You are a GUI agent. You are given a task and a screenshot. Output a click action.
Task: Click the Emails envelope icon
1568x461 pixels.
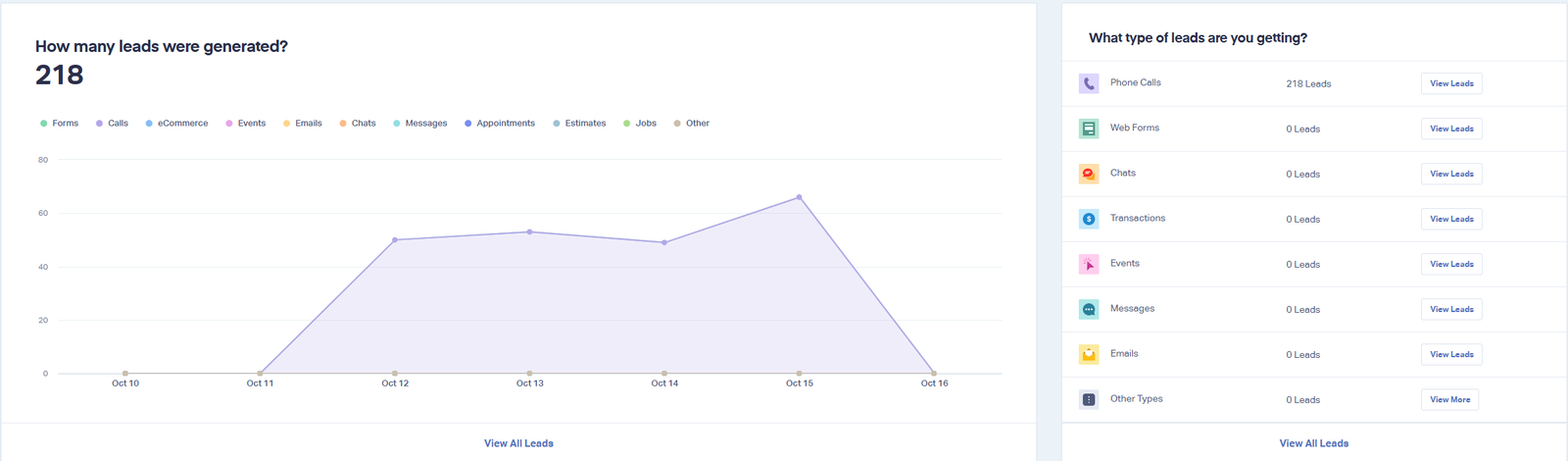[x=1089, y=354]
